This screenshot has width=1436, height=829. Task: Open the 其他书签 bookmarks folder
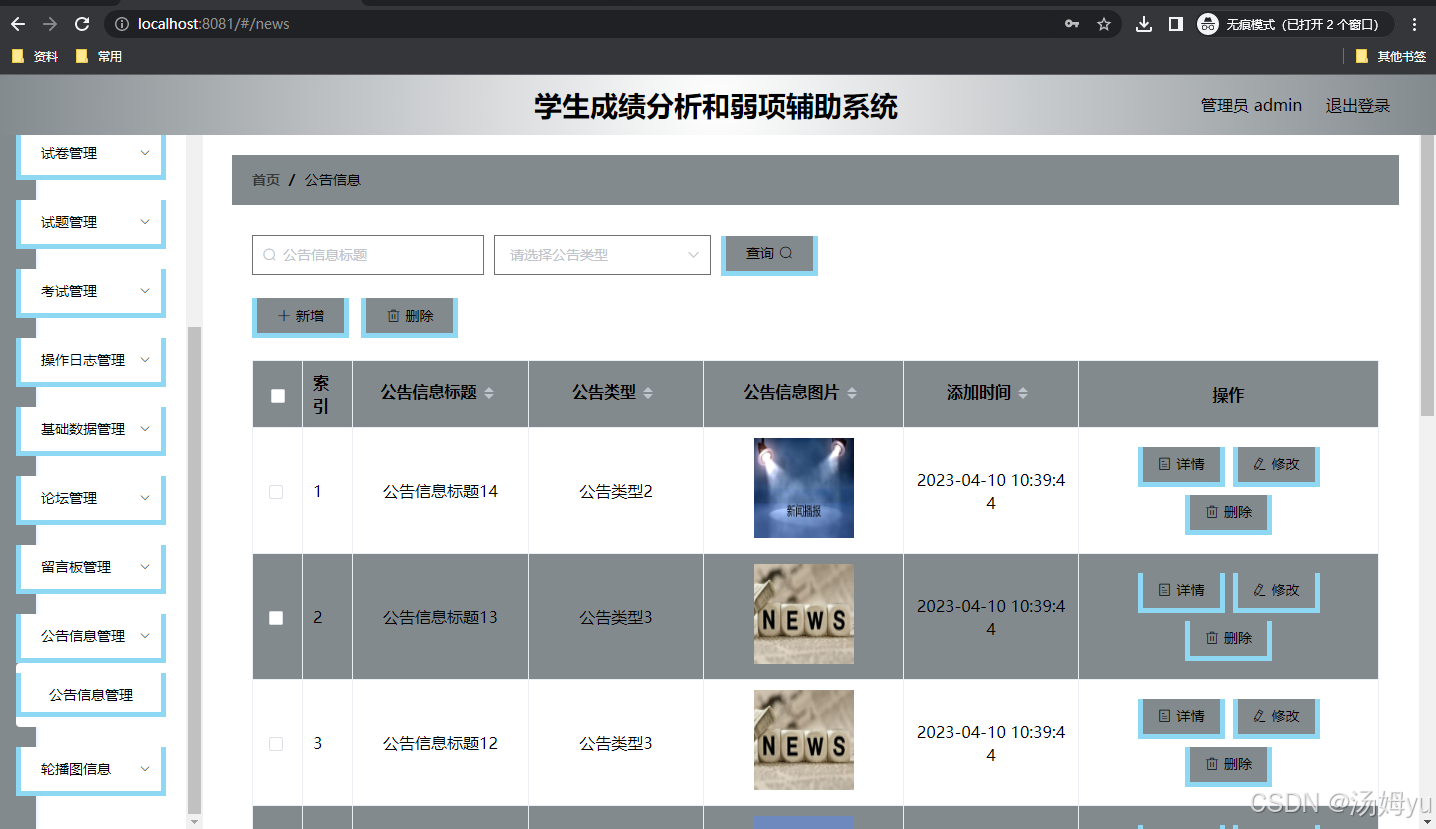click(x=1391, y=57)
